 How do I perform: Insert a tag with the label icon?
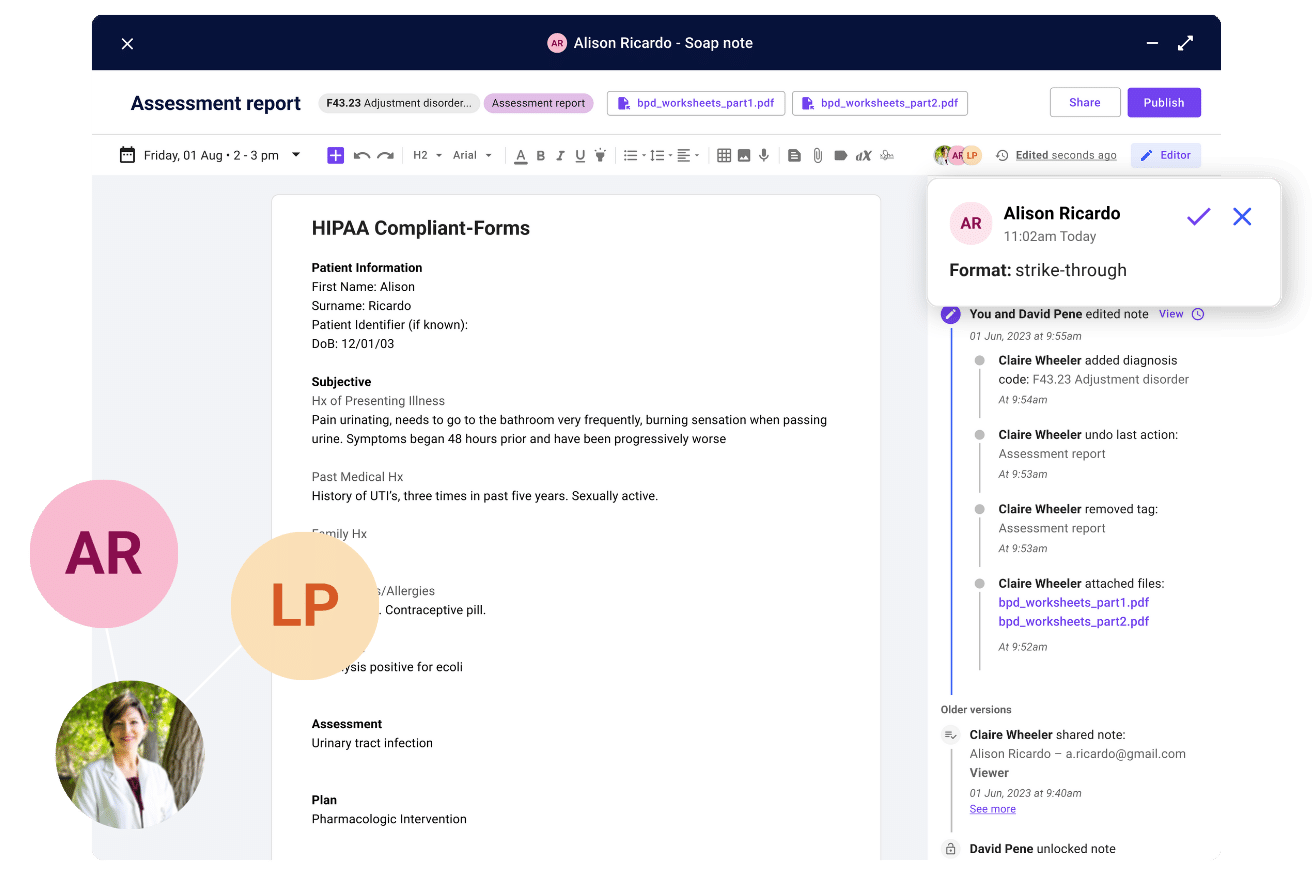pyautogui.click(x=840, y=155)
